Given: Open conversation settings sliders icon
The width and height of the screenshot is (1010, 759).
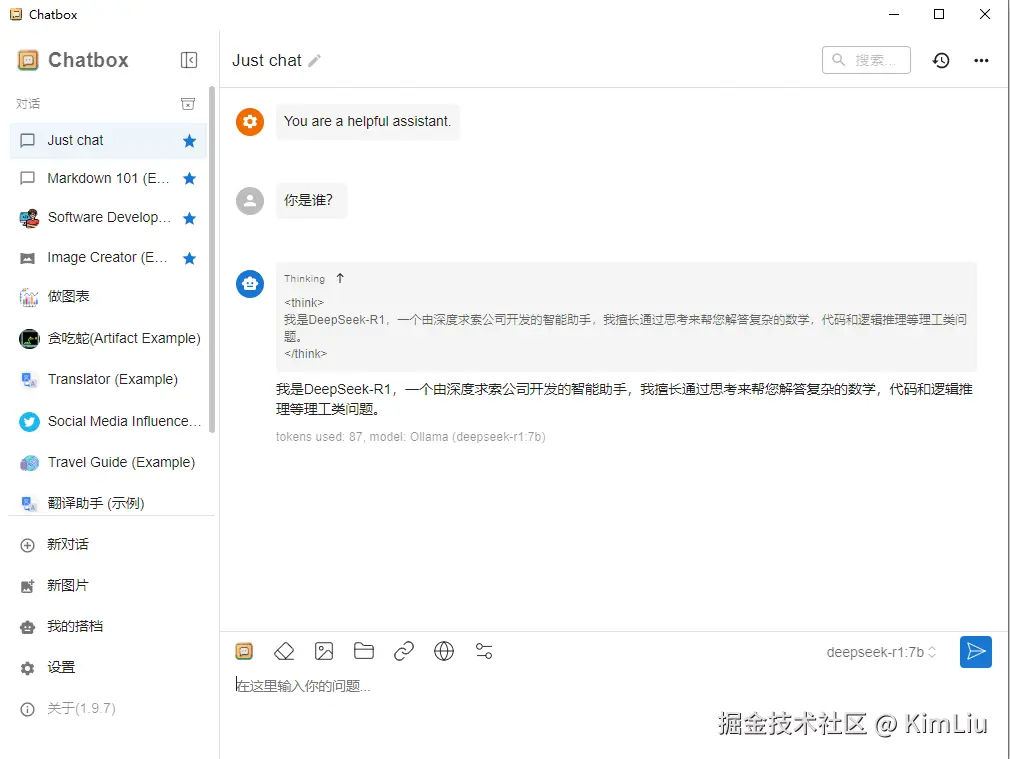Looking at the screenshot, I should pos(484,651).
